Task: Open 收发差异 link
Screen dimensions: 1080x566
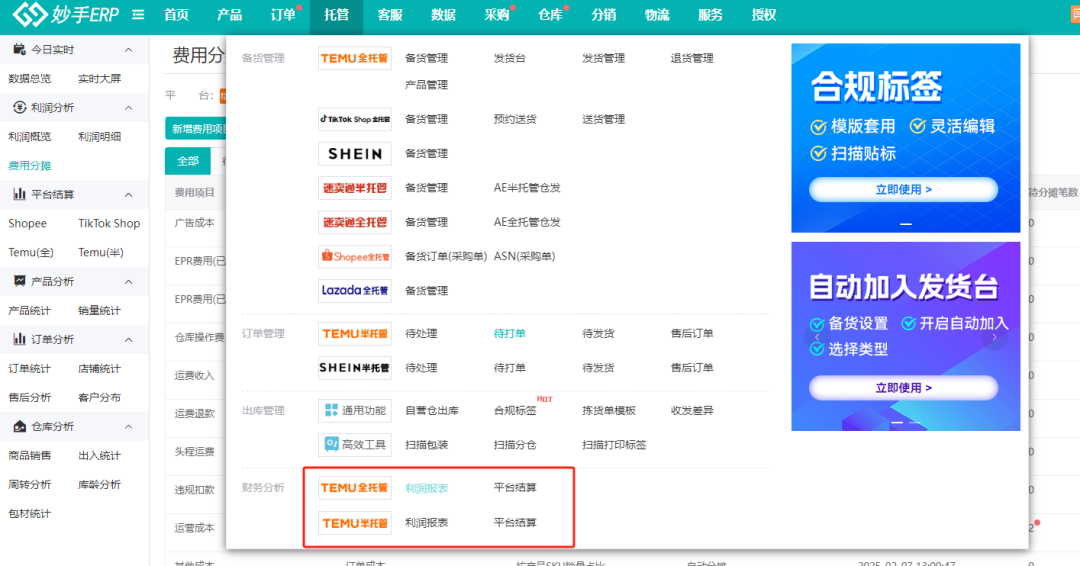Action: click(x=692, y=410)
